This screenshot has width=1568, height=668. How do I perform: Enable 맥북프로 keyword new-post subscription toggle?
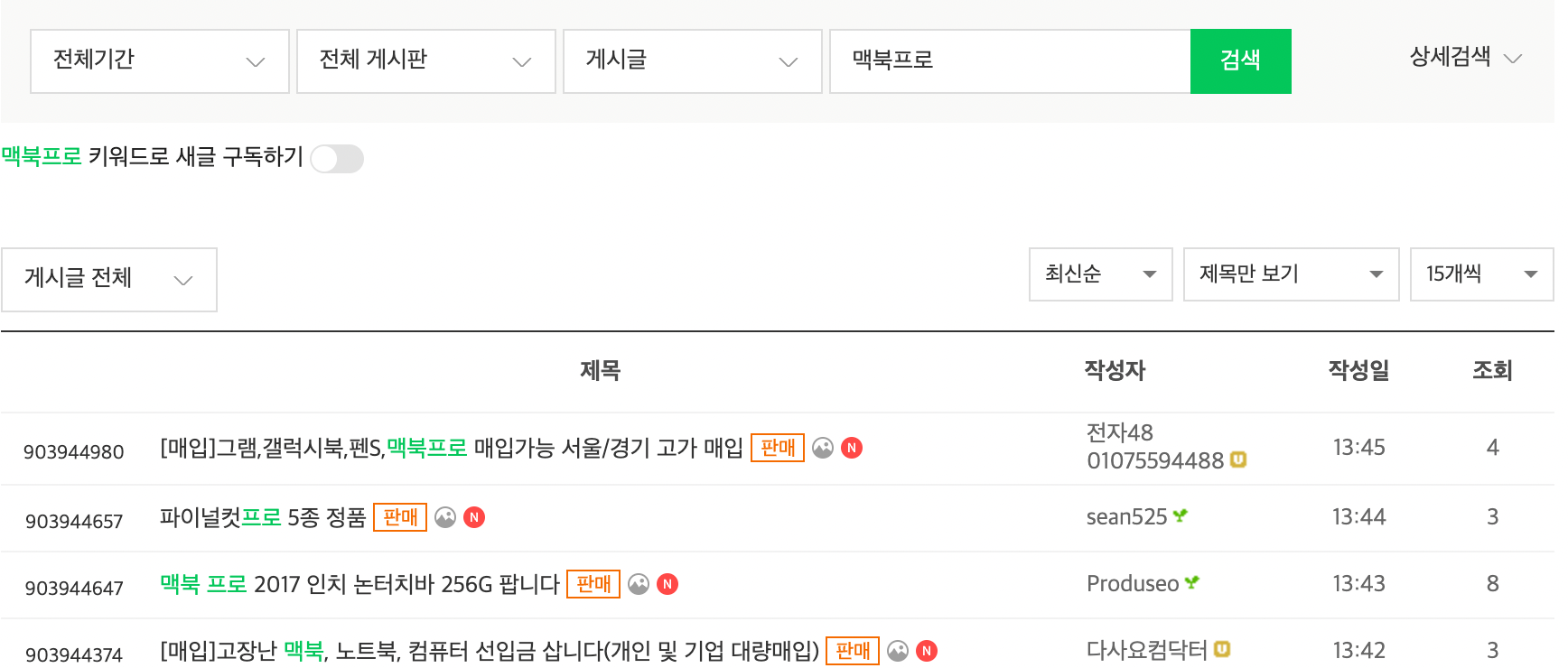[x=337, y=159]
